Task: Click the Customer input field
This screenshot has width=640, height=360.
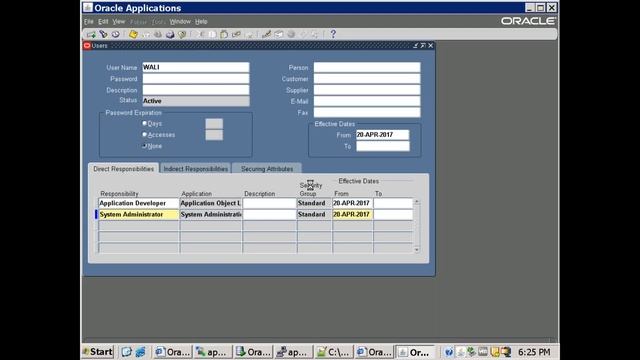Action: point(367,78)
